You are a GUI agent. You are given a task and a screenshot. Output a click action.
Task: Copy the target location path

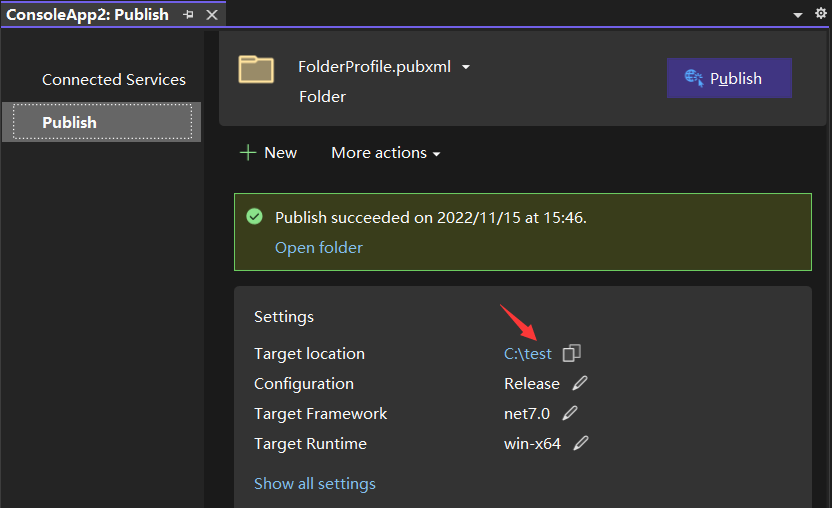click(571, 353)
